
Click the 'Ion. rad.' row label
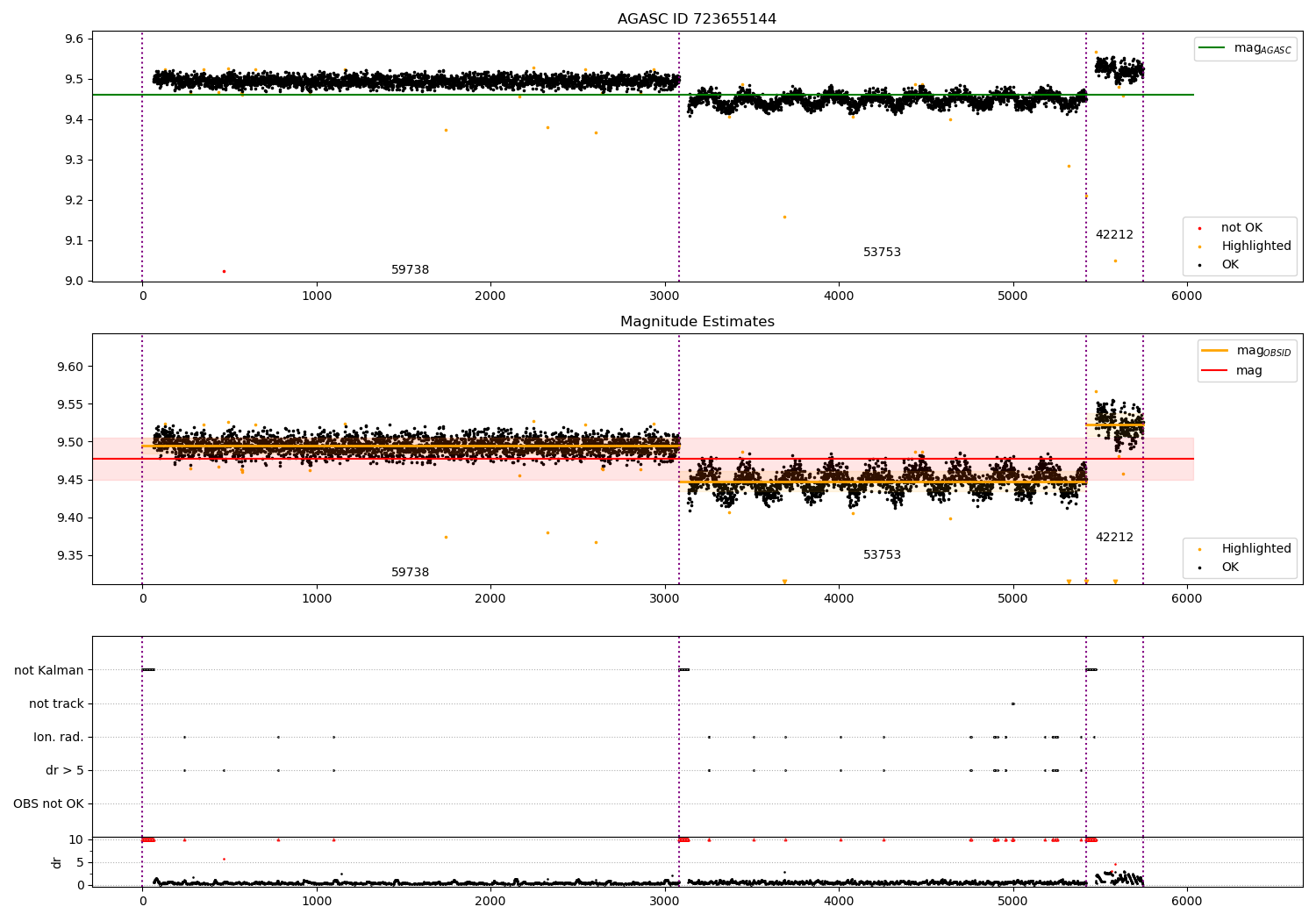59,737
